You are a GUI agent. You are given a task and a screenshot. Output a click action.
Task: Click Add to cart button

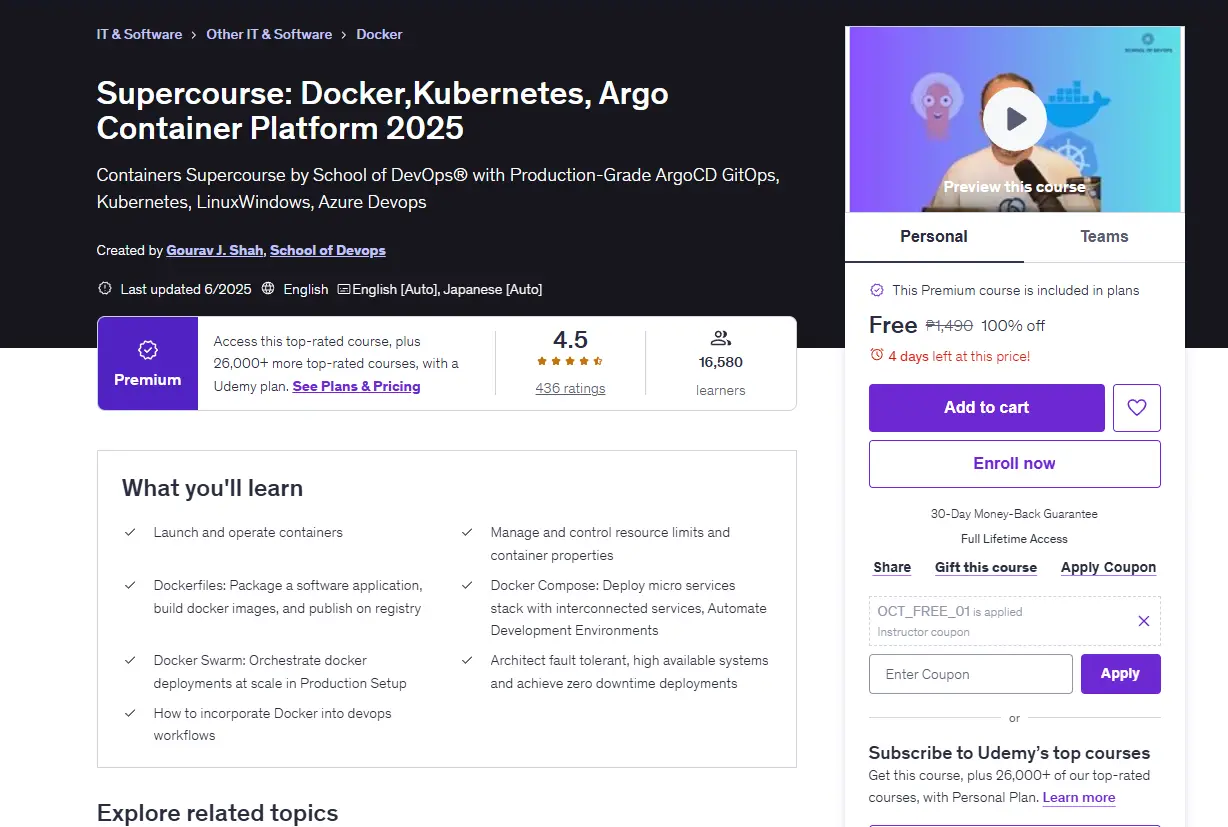click(x=986, y=408)
